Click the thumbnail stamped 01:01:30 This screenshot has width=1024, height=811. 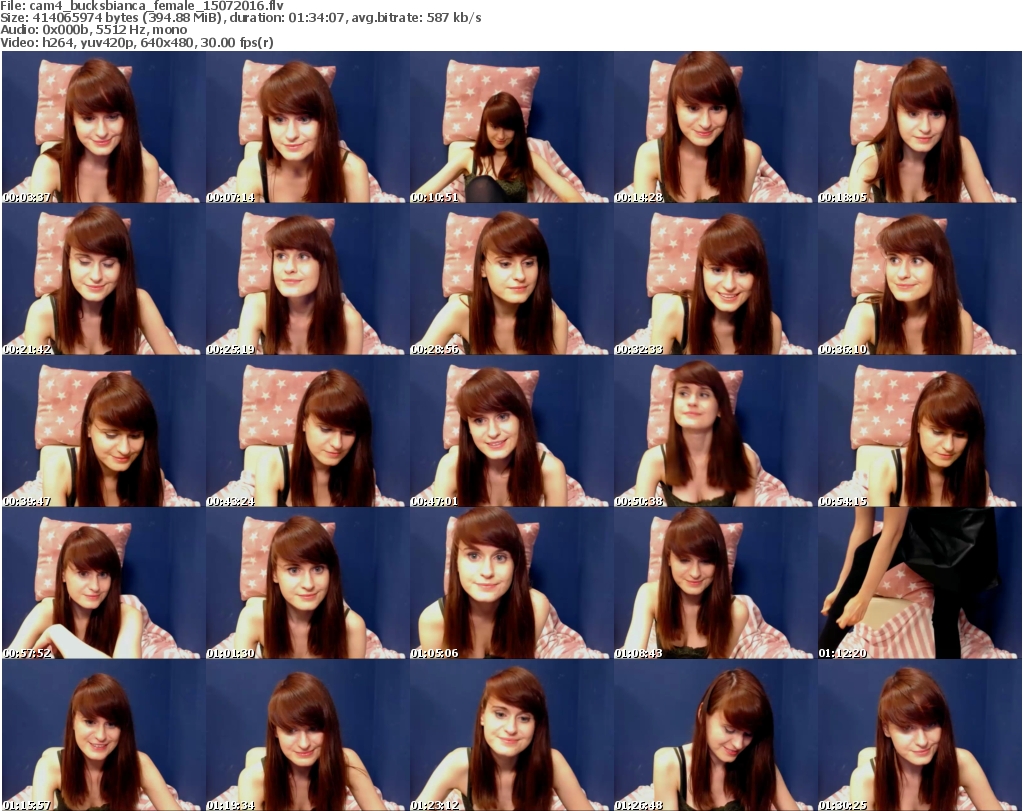308,583
